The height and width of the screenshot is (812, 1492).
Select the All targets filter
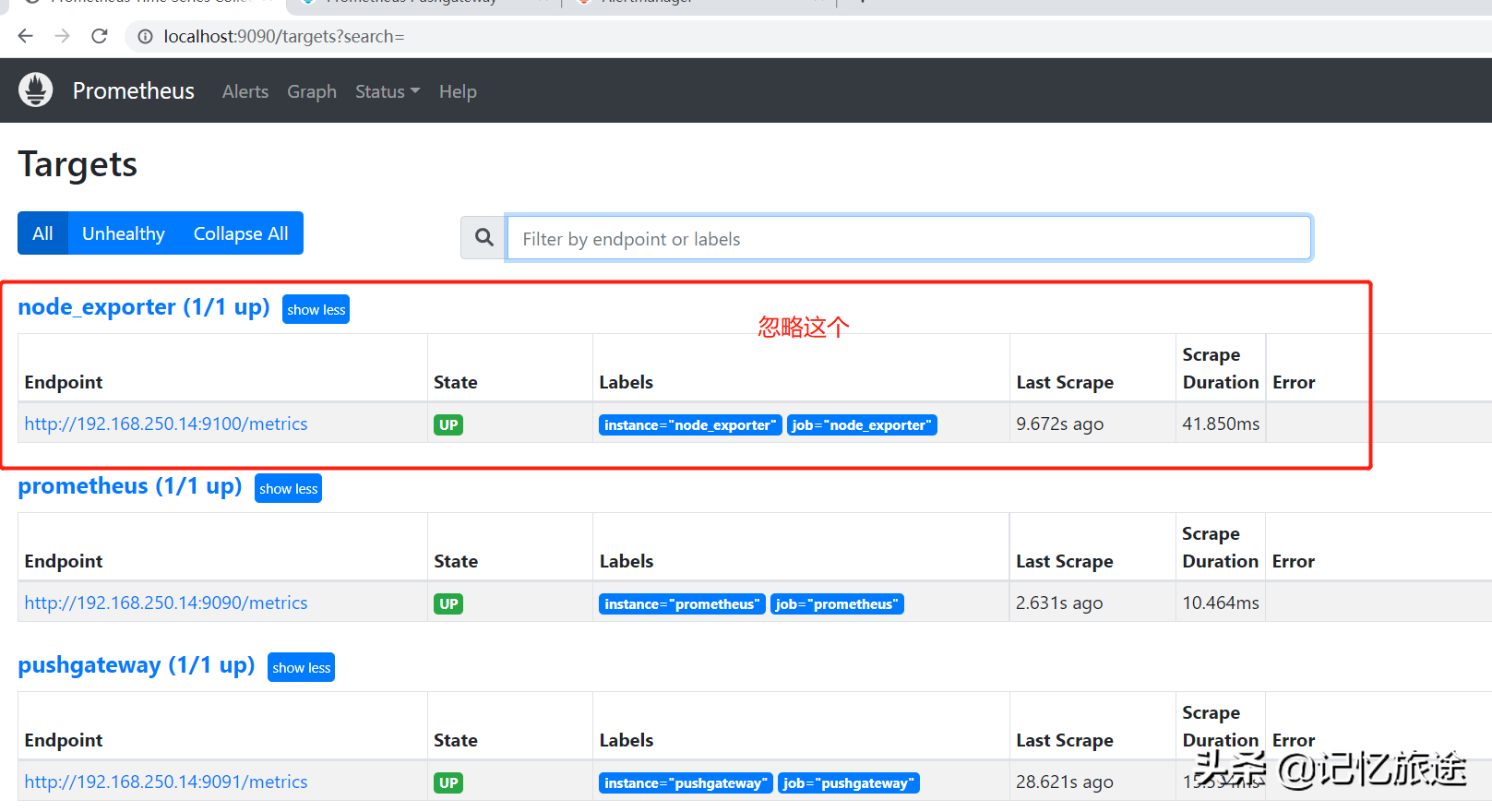(x=42, y=233)
